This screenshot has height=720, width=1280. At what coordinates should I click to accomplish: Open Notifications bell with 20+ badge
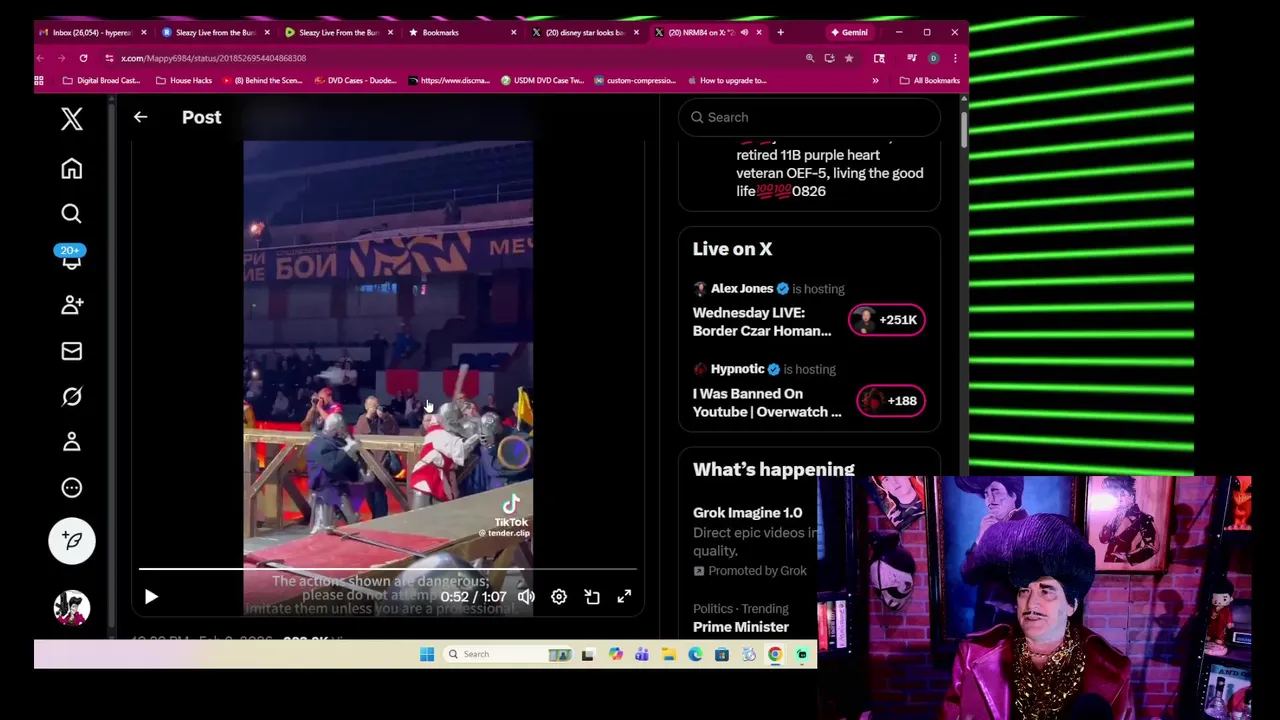coord(71,258)
